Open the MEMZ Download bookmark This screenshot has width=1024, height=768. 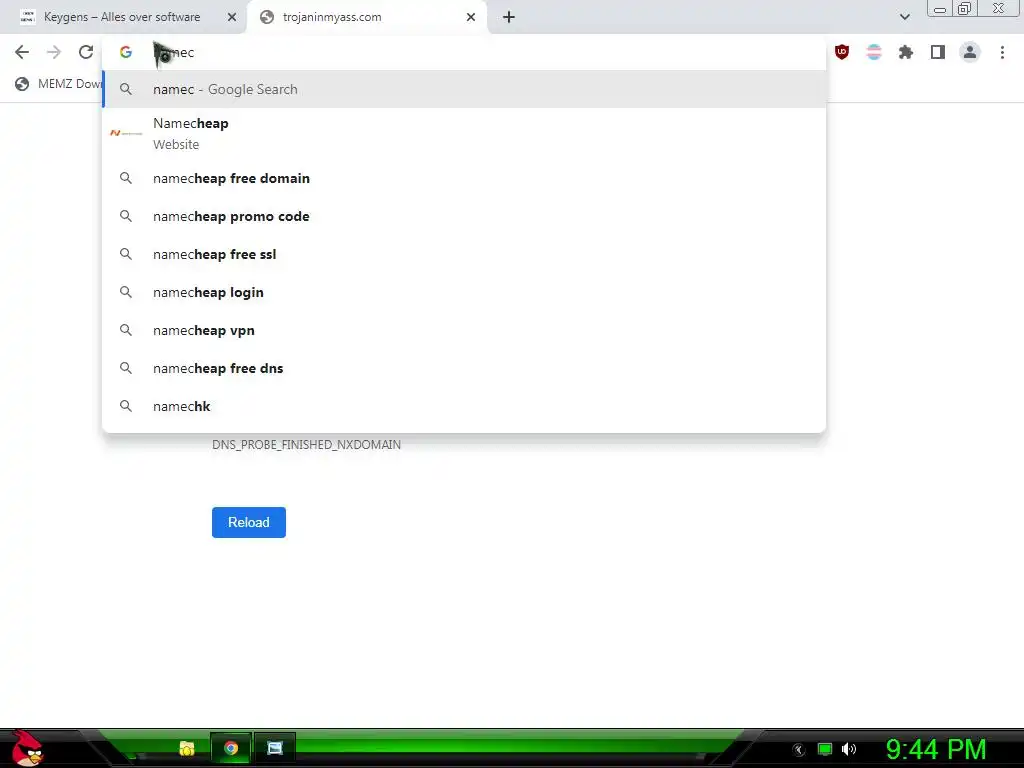point(59,84)
